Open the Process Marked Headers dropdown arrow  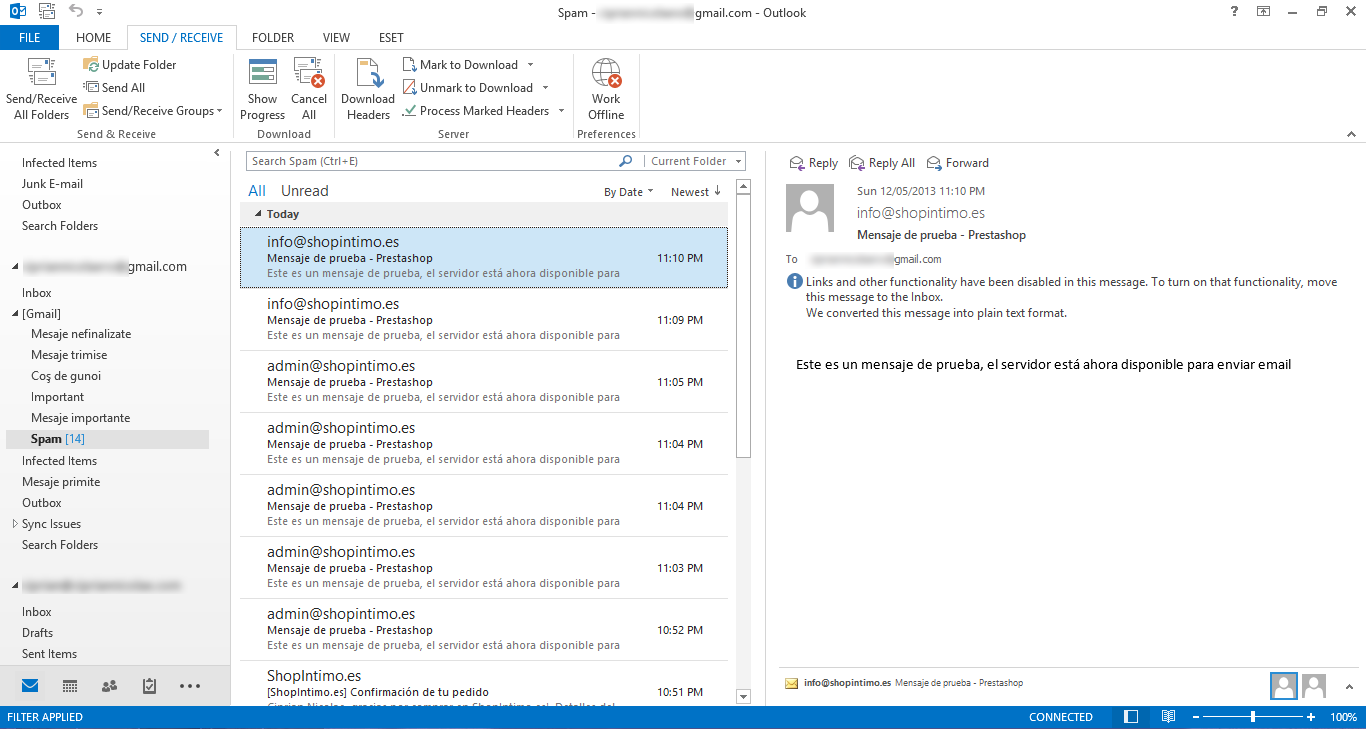(561, 111)
